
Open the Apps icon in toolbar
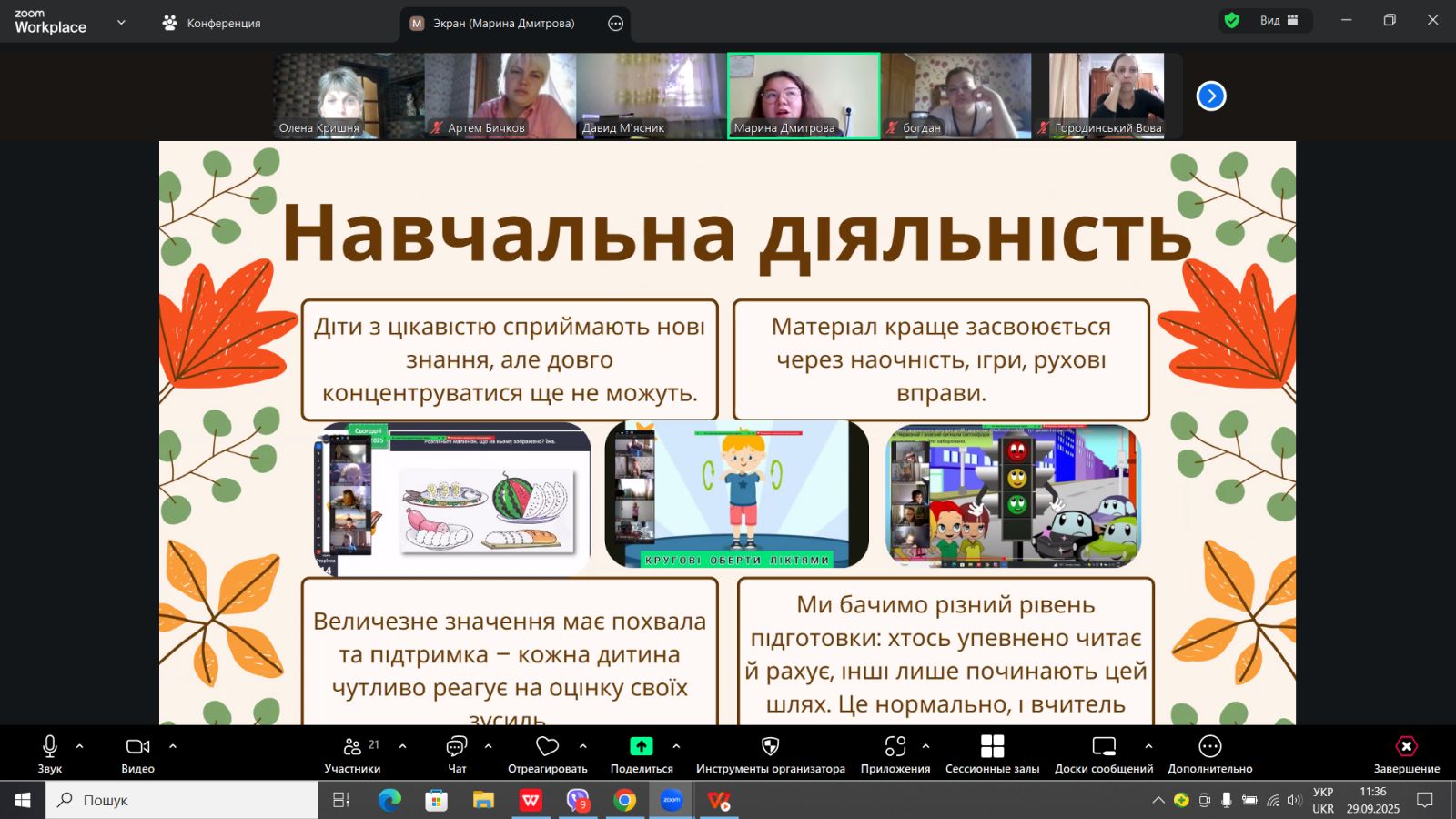[895, 746]
